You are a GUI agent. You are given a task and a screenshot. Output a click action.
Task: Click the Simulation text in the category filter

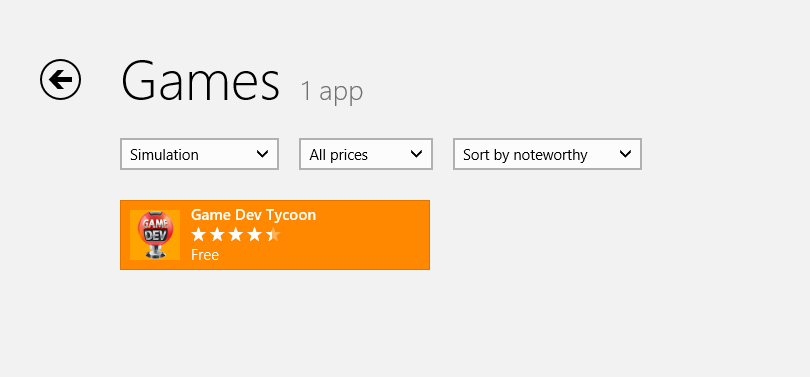pyautogui.click(x=164, y=154)
